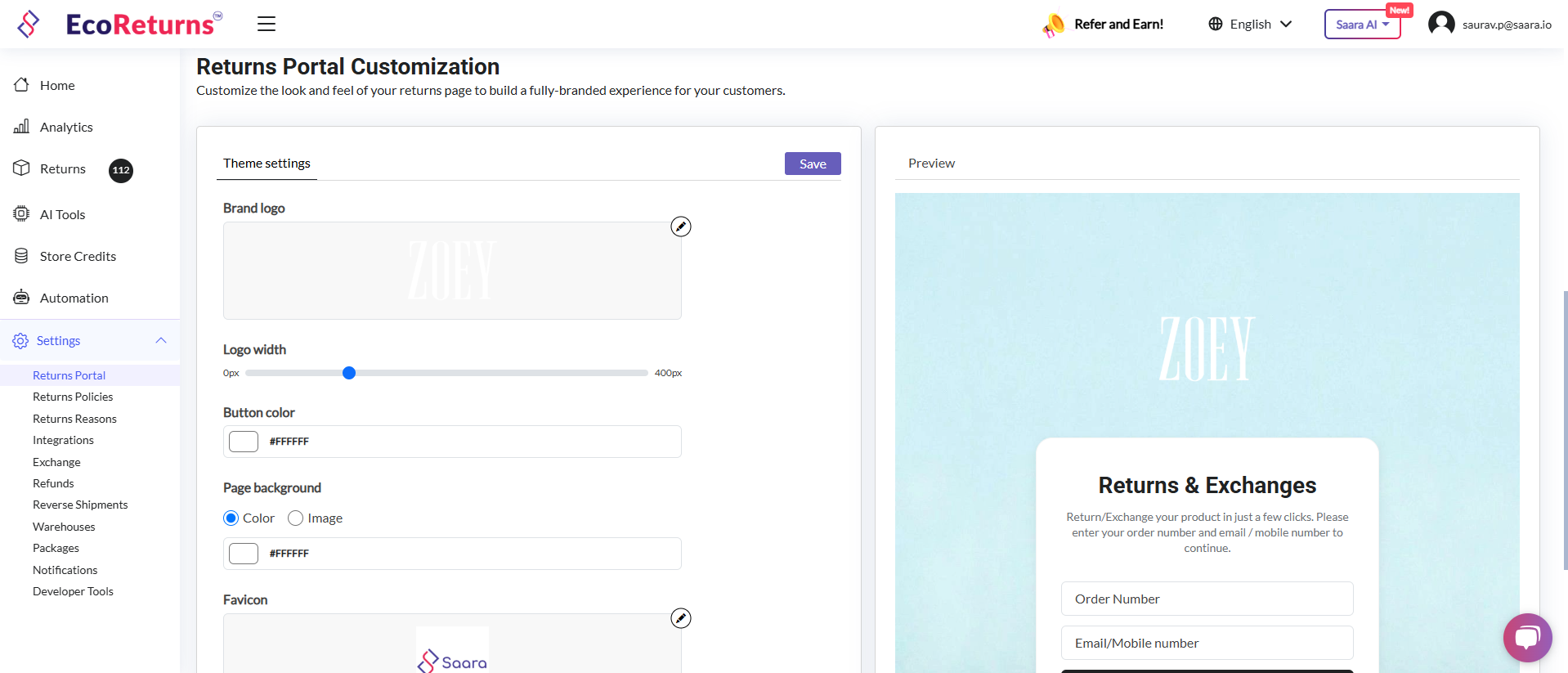Edit the brand logo with pencil icon

(681, 227)
